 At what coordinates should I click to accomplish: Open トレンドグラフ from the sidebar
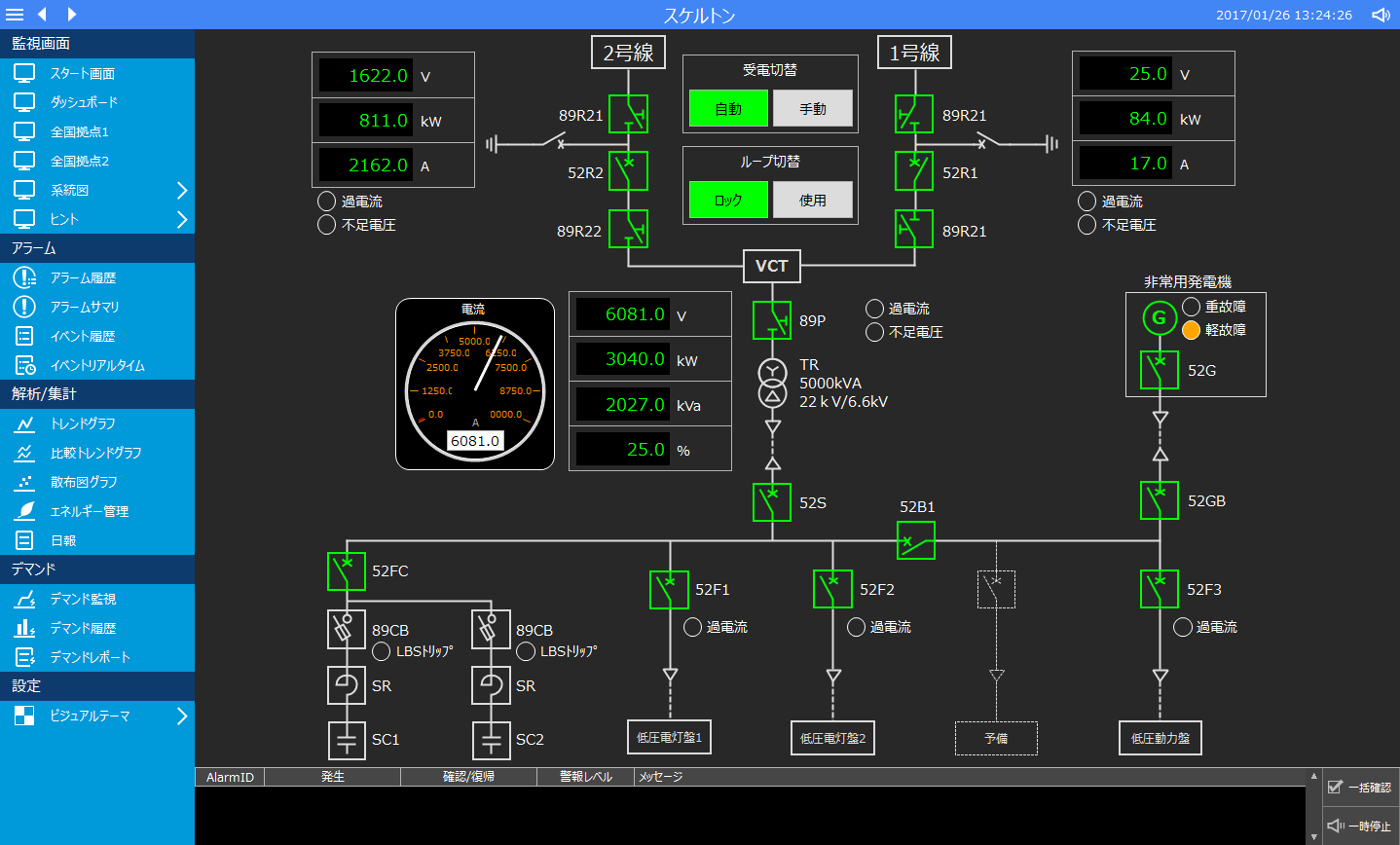click(83, 424)
